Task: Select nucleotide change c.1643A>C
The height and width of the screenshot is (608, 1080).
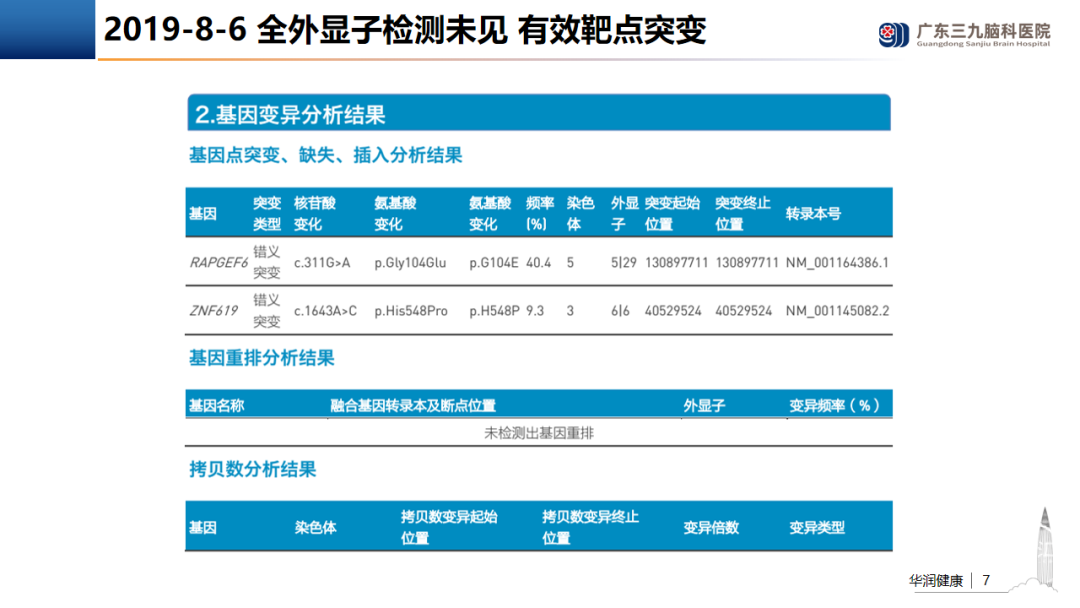Action: (x=325, y=311)
